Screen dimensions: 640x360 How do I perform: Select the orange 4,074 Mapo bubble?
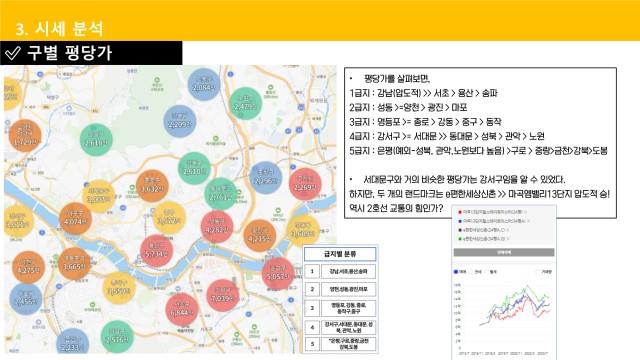pyautogui.click(x=75, y=219)
